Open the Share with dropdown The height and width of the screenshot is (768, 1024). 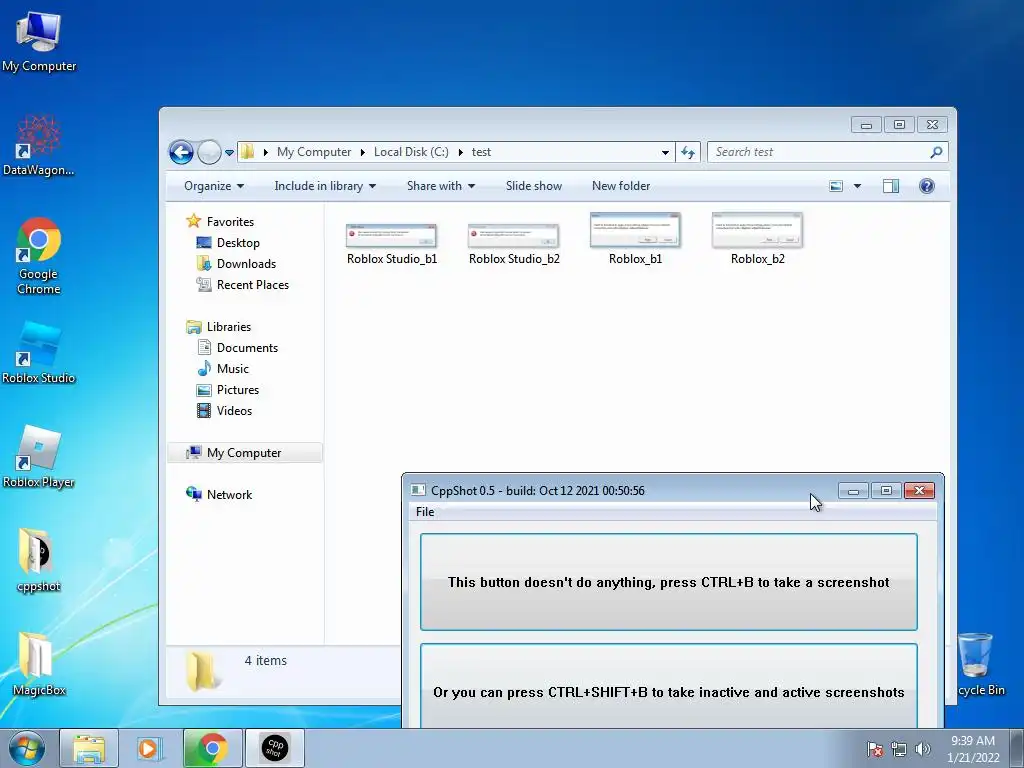tap(440, 186)
